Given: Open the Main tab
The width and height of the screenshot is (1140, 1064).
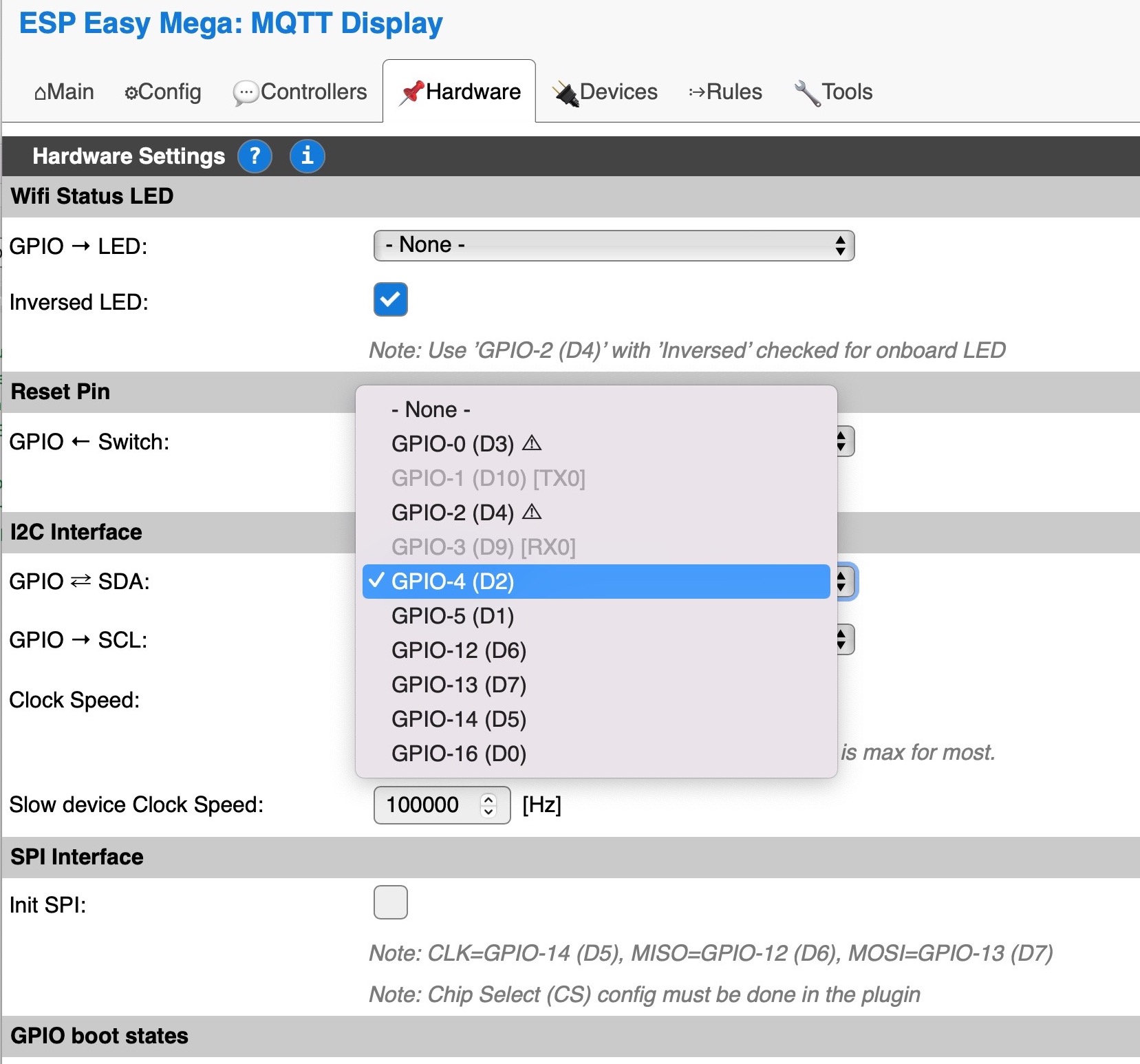Looking at the screenshot, I should click(64, 92).
